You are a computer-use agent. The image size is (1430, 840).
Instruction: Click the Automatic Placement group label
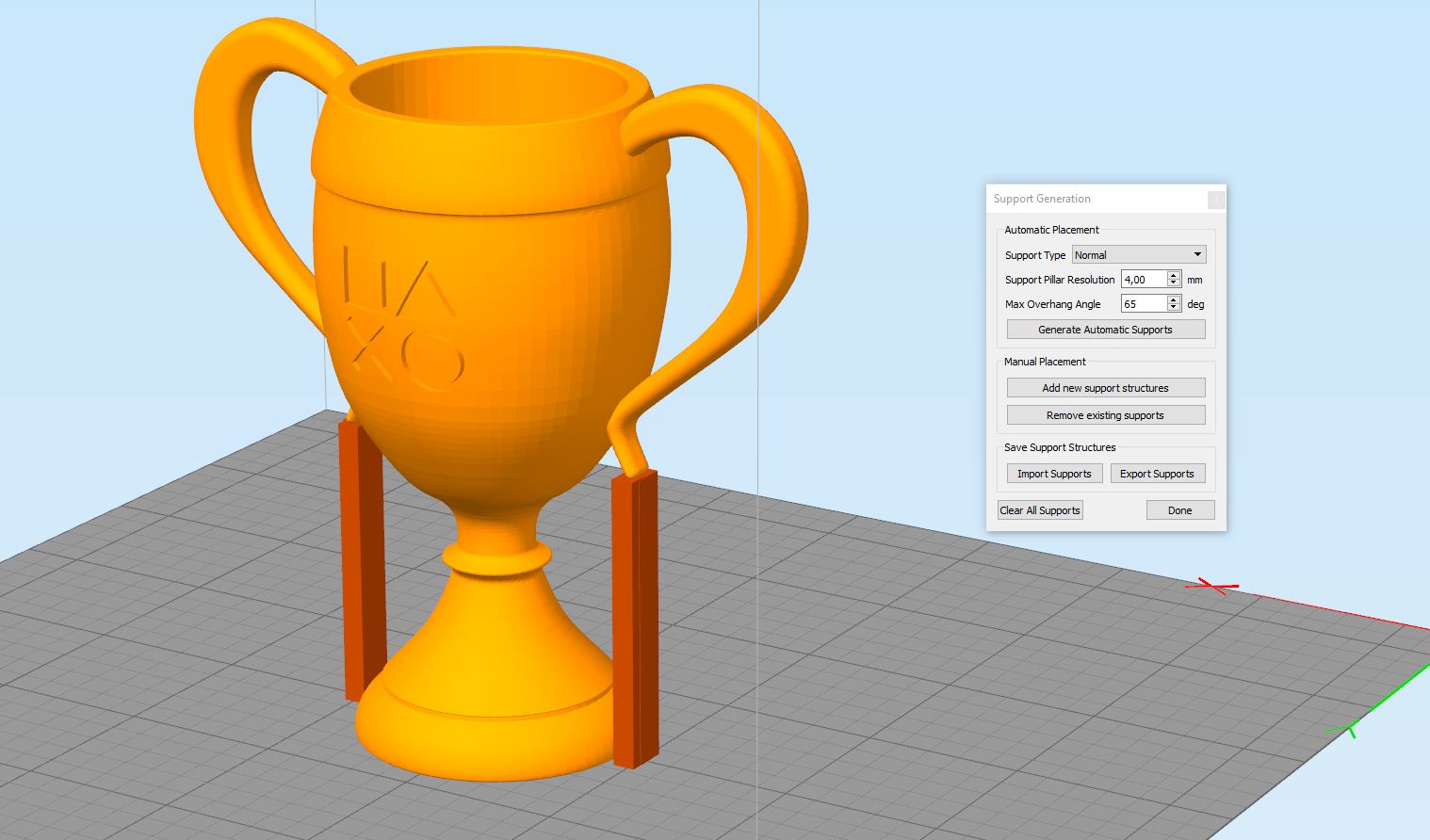pyautogui.click(x=1051, y=230)
